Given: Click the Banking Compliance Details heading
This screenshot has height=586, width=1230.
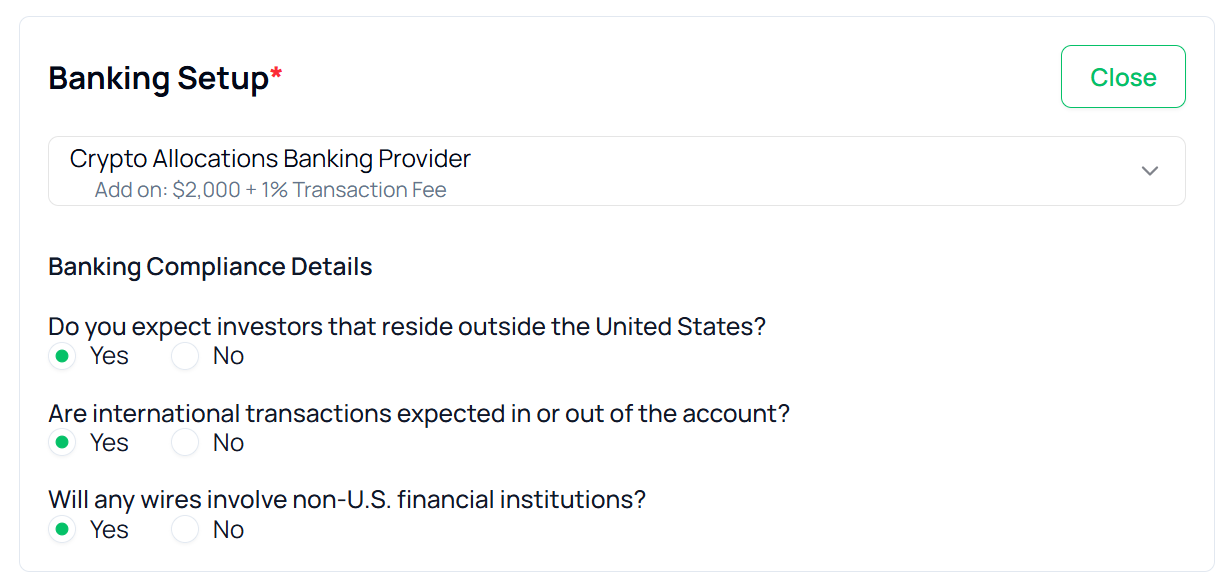Looking at the screenshot, I should 210,267.
